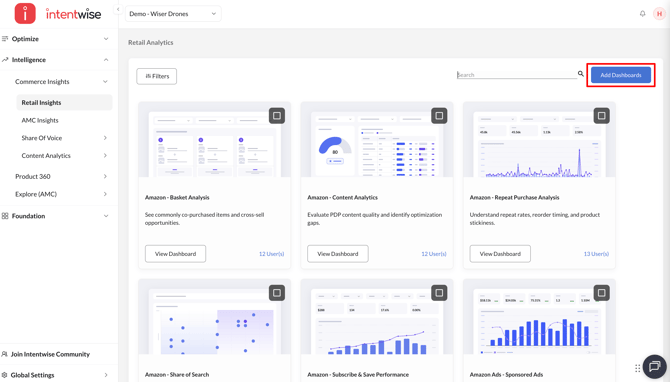Viewport: 670px width, 382px height.
Task: View Dashboard for Amazon Basket Analysis
Action: click(x=175, y=254)
